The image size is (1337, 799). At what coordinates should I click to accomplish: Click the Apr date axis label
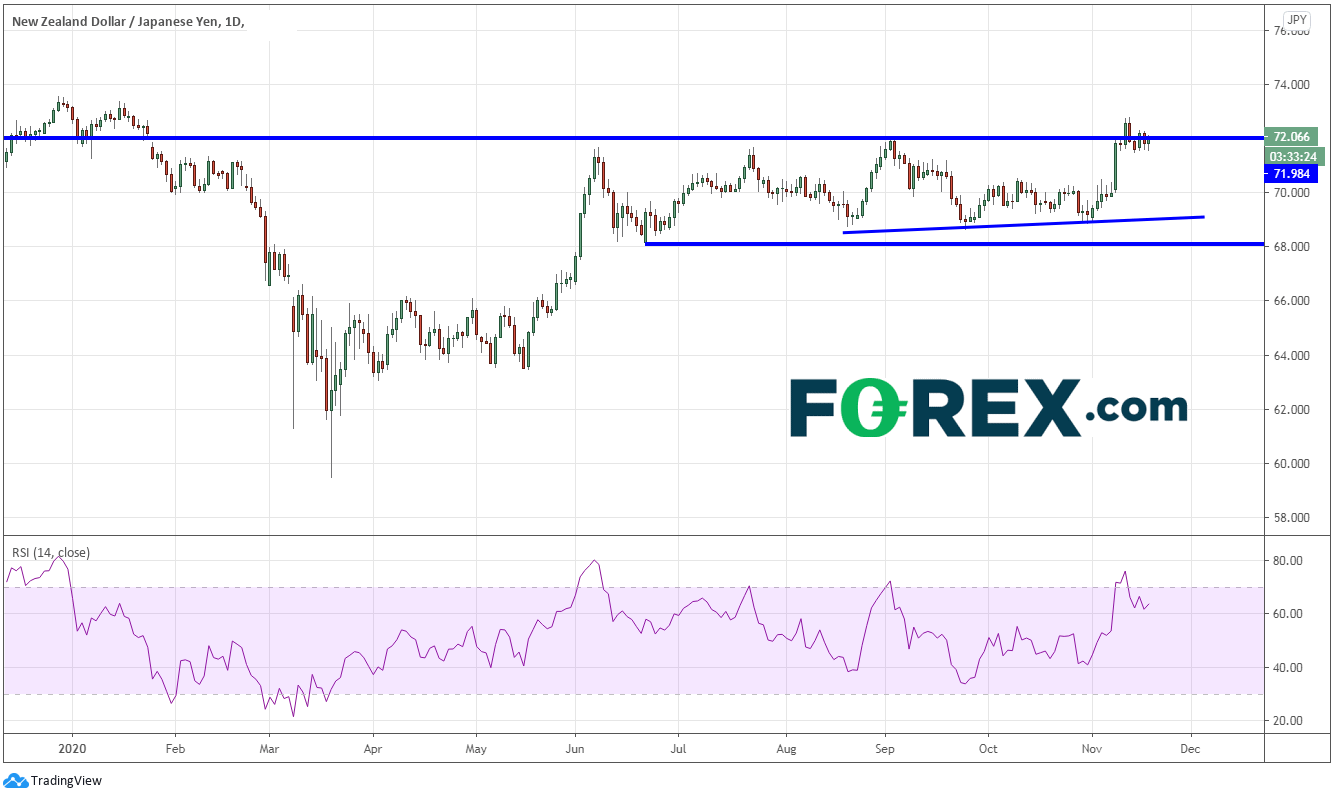coord(372,747)
